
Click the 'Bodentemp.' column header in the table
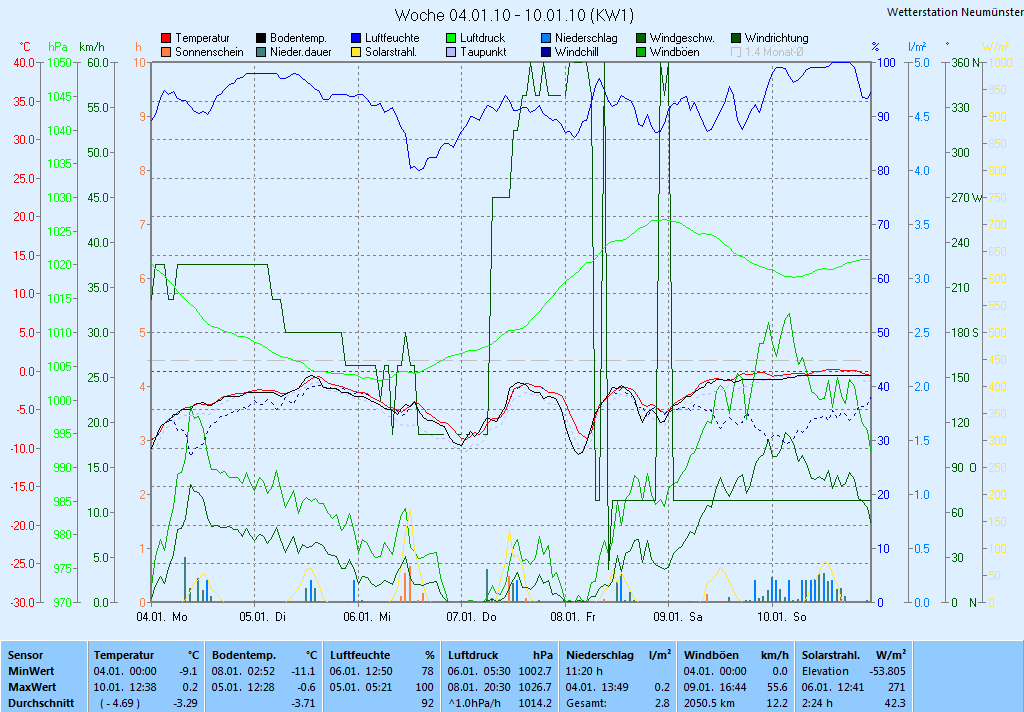coord(244,655)
